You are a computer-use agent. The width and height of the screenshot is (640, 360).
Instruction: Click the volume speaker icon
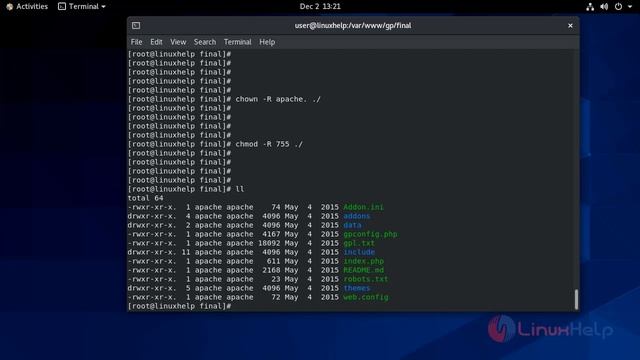(x=604, y=7)
